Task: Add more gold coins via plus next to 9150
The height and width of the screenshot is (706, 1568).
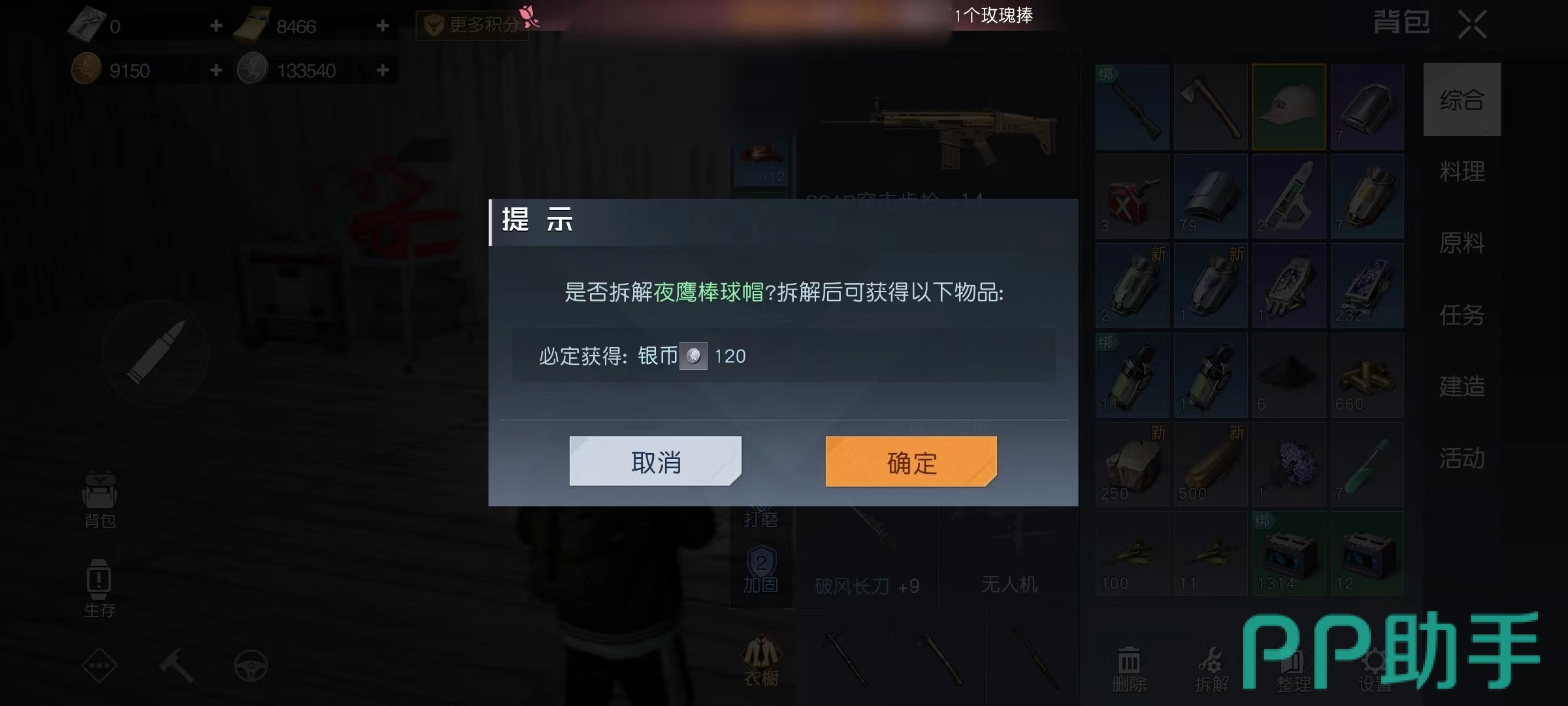Action: (216, 69)
